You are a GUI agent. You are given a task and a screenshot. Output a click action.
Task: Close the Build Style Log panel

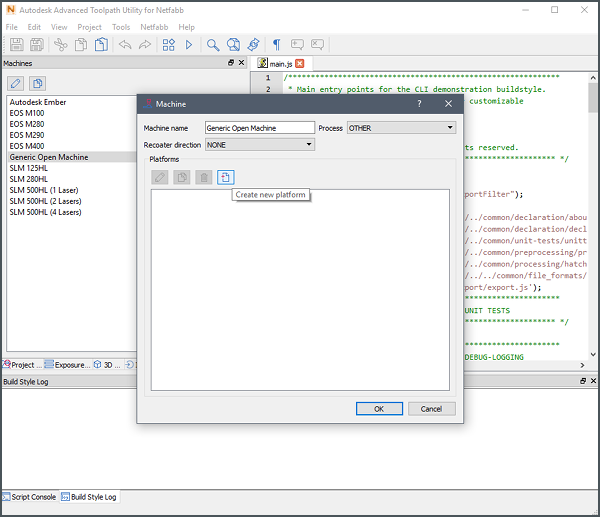tap(593, 381)
